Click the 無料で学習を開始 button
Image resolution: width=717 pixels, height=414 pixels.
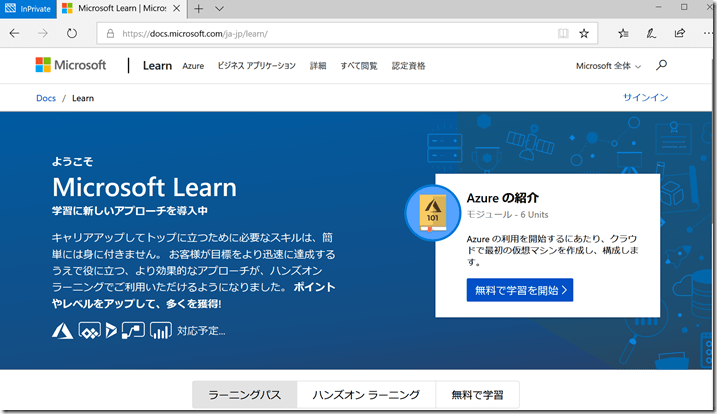point(519,290)
